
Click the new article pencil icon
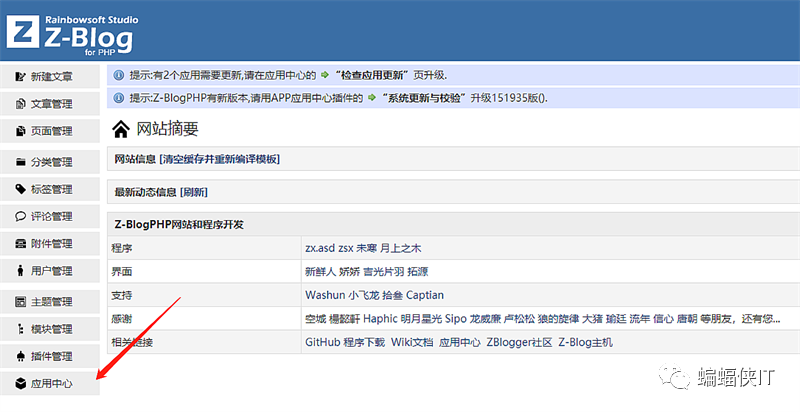[20, 76]
